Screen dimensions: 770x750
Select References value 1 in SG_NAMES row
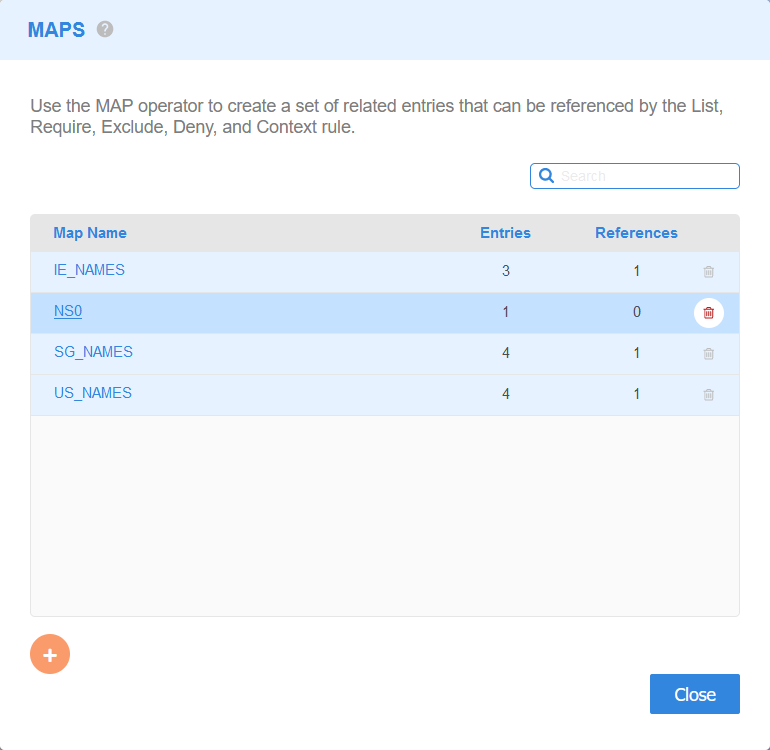pos(637,353)
